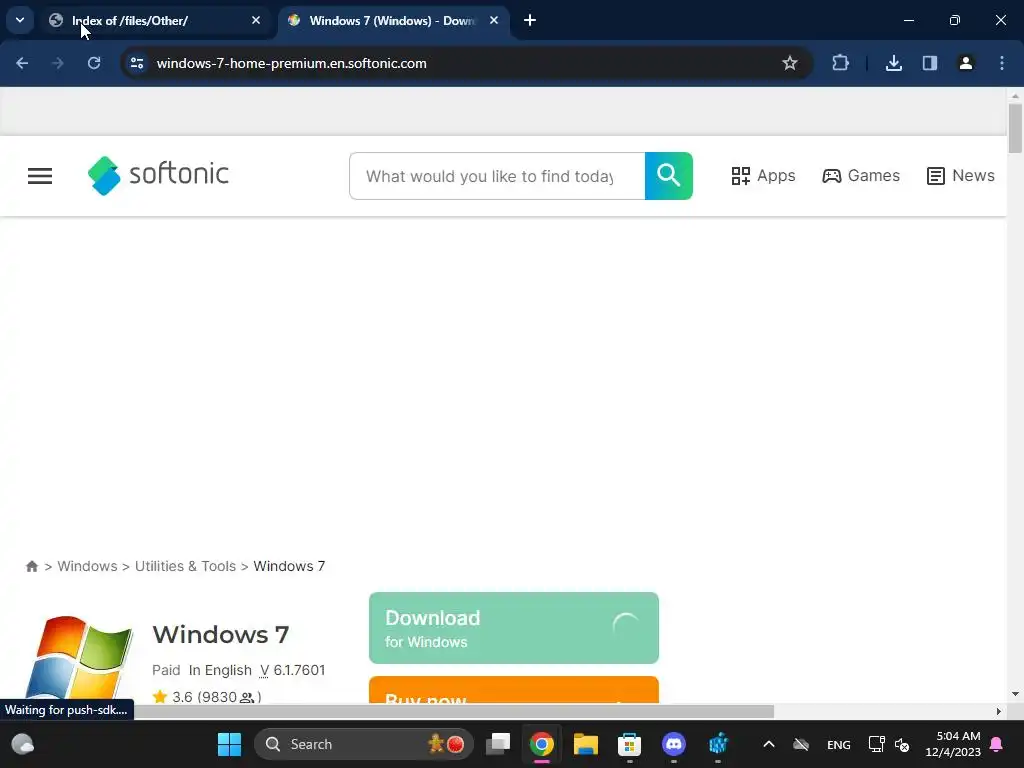1024x768 pixels.
Task: Open Apps section
Action: [763, 176]
